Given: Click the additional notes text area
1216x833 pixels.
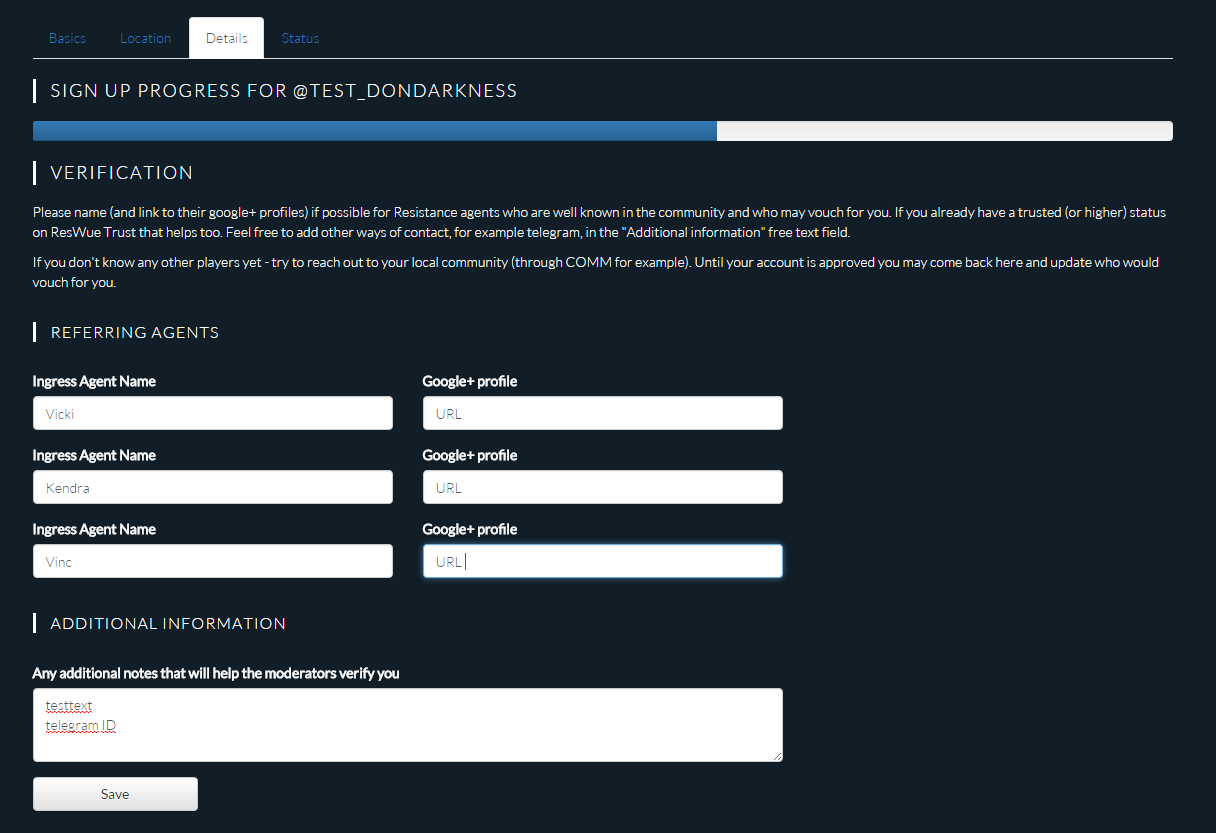Looking at the screenshot, I should pyautogui.click(x=408, y=725).
